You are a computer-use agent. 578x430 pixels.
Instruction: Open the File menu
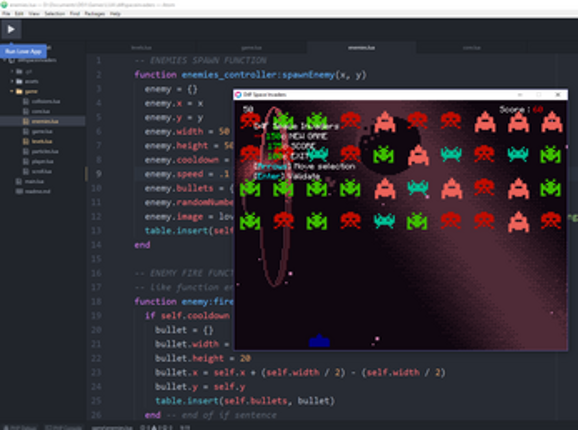6,14
